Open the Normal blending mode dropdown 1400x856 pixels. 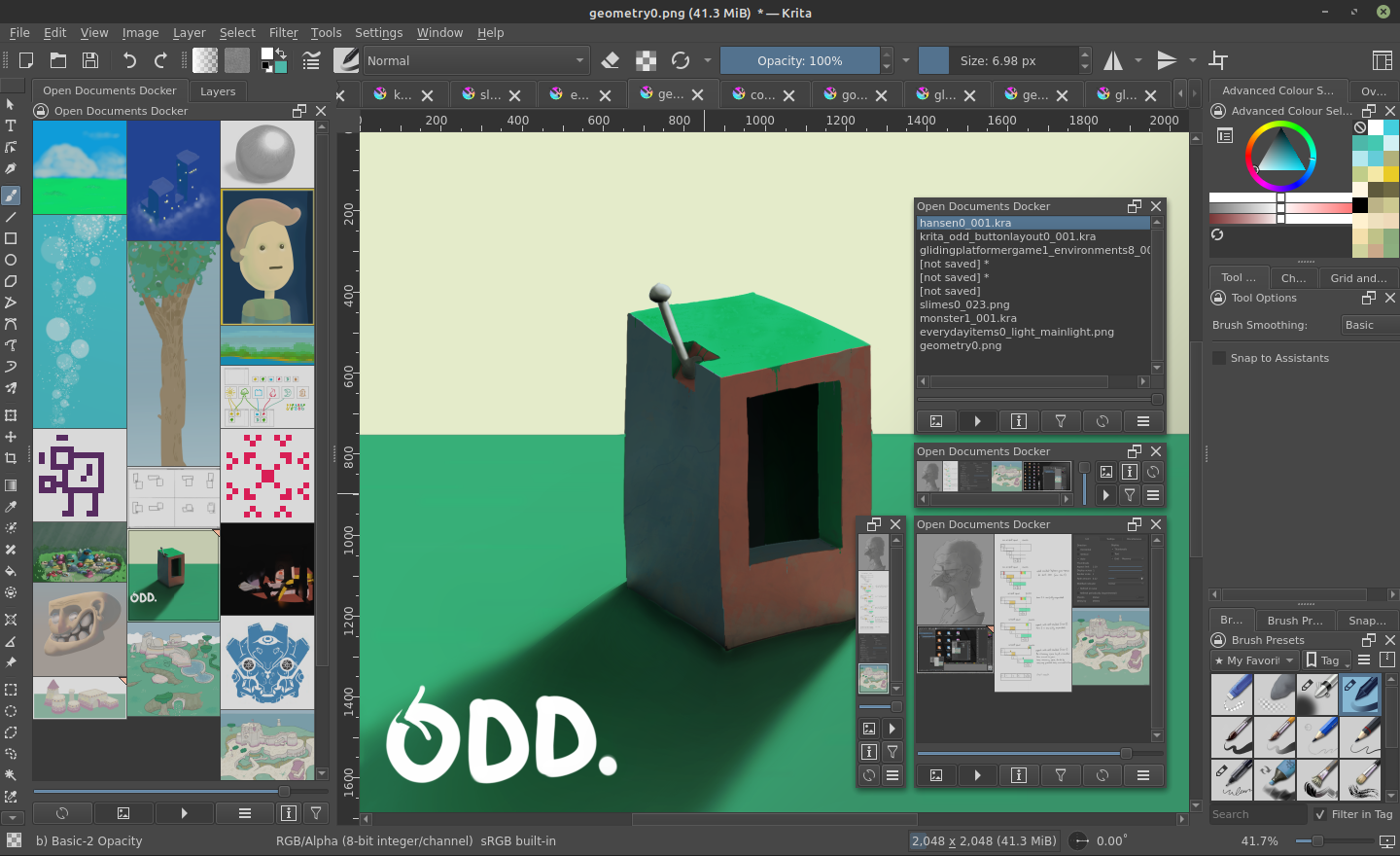tap(475, 60)
